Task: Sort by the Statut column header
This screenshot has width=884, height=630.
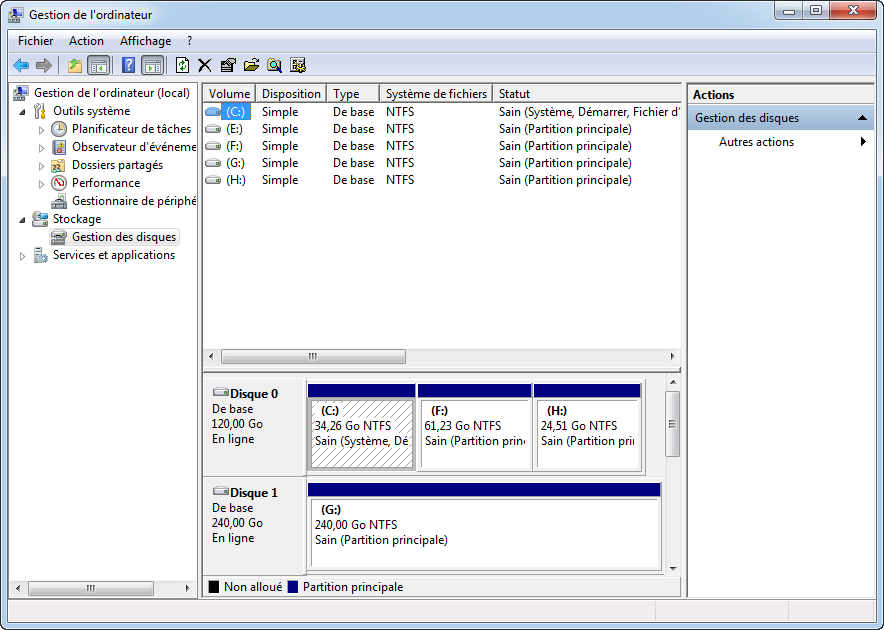Action: coord(586,94)
